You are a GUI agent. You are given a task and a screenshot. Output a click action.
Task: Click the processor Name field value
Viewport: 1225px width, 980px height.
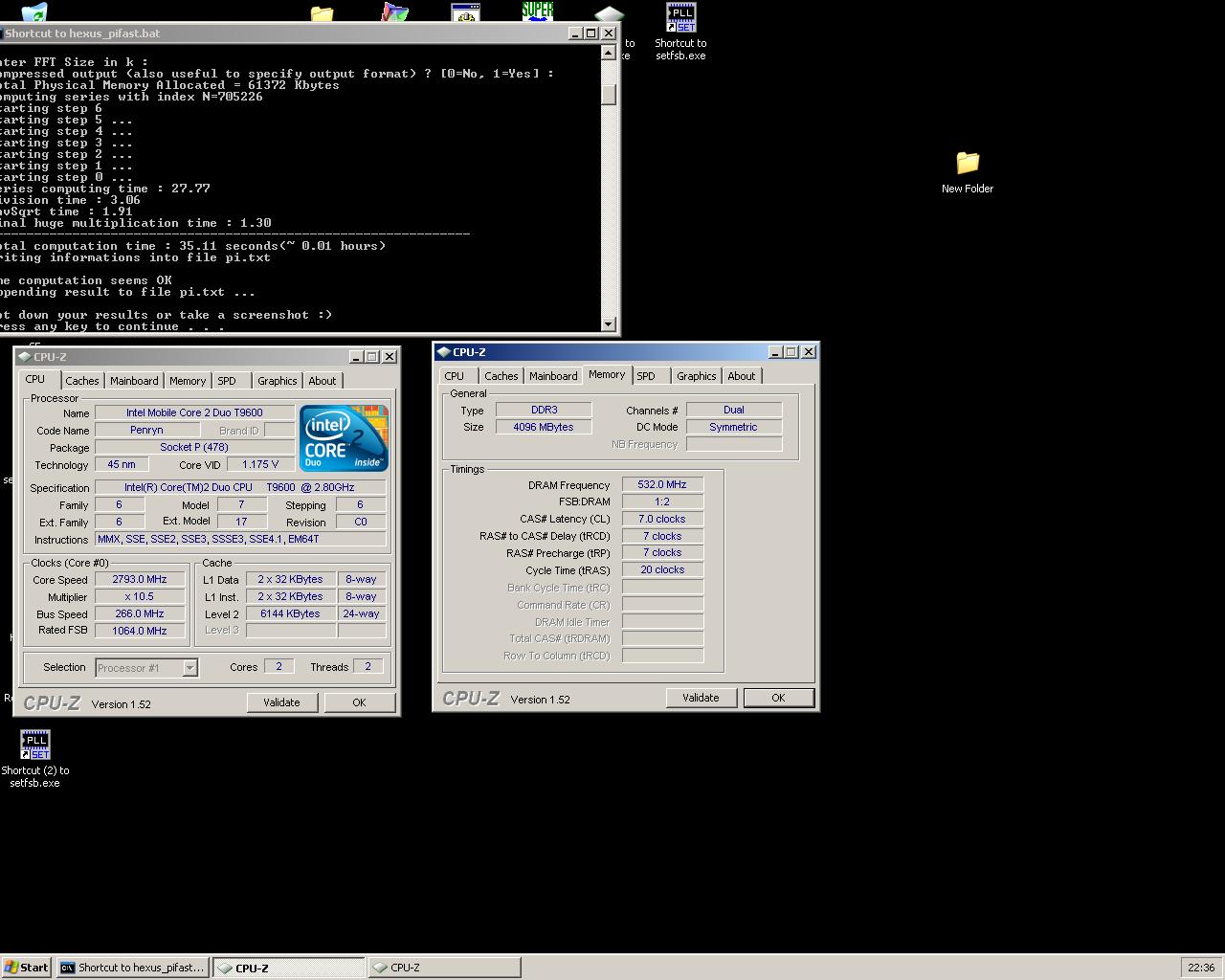tap(194, 412)
